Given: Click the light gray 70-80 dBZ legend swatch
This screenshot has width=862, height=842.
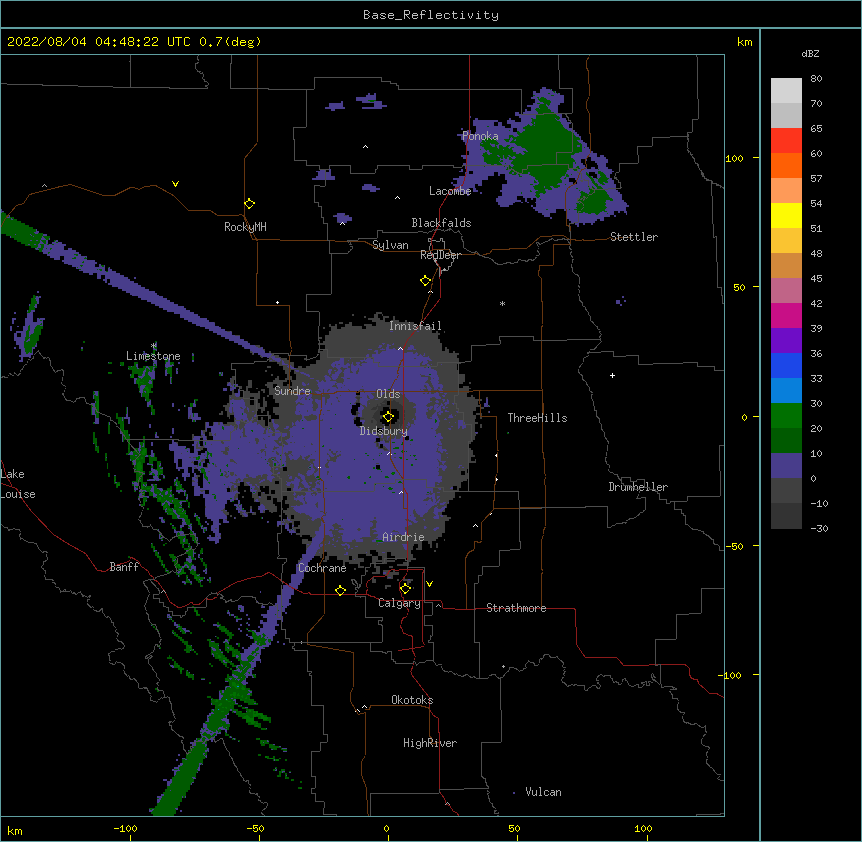Looking at the screenshot, I should [x=786, y=91].
